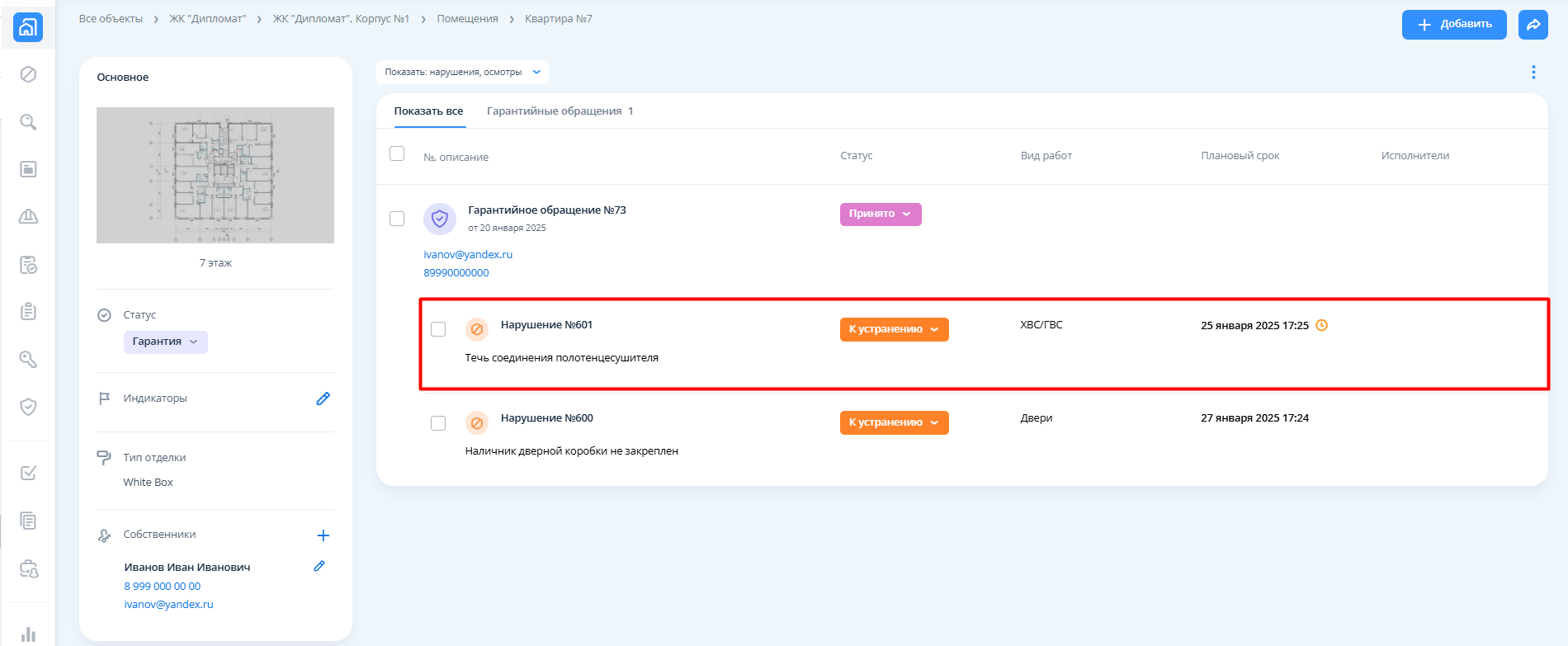Expand the Принято status dropdown

coord(880,214)
